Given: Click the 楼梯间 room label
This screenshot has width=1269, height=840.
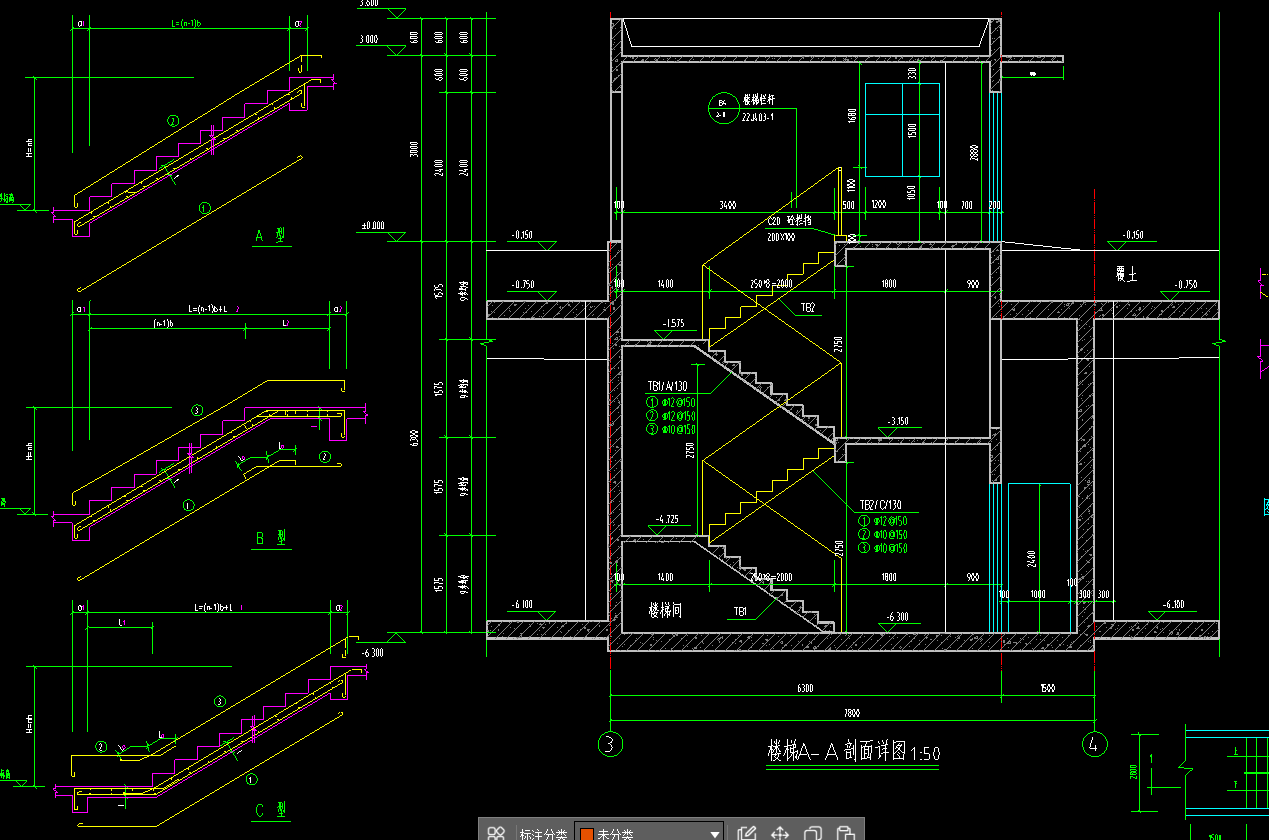Looking at the screenshot, I should 664,610.
